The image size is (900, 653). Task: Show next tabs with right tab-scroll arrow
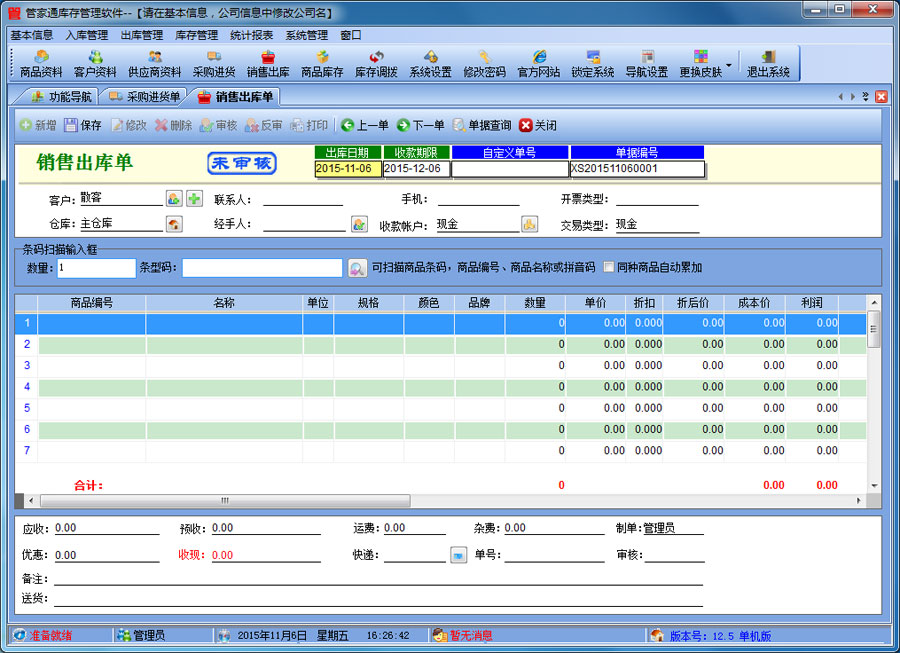click(x=853, y=96)
